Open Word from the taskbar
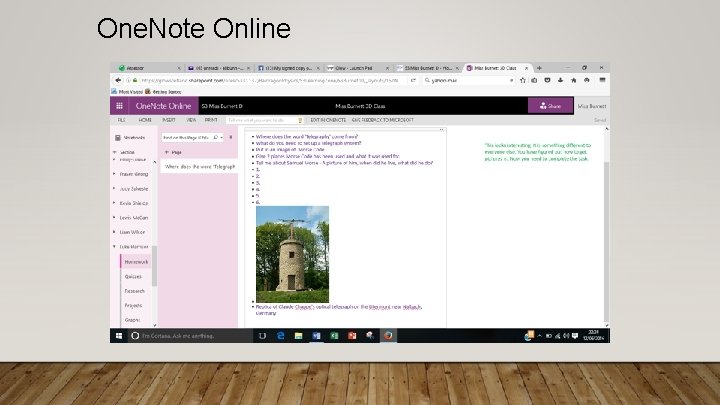The height and width of the screenshot is (405, 720). [316, 336]
